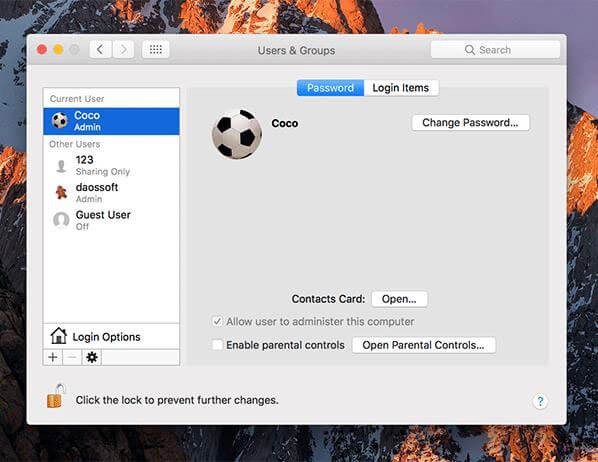Select the daossoft Admin user
Screen dimensions: 598x462
point(111,193)
